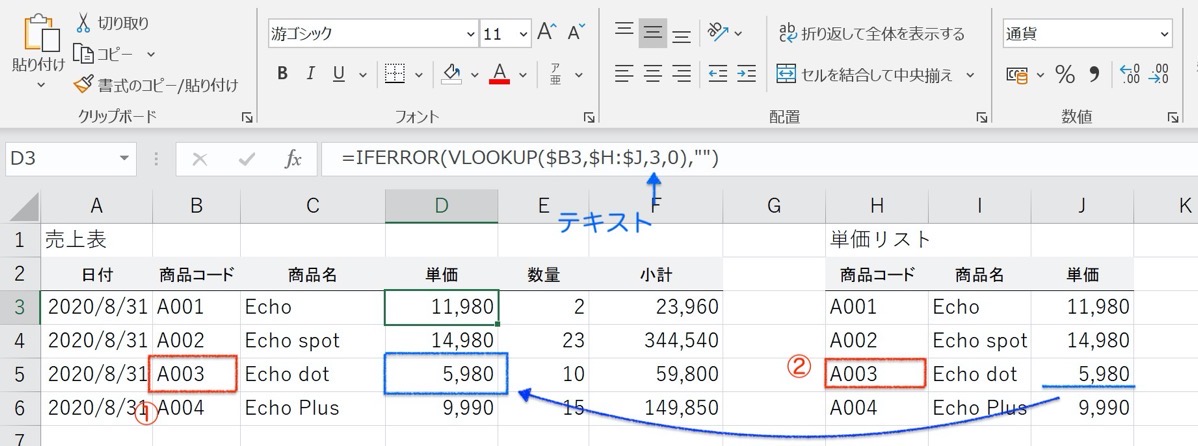Open the paste options dropdown under 貼り付け

pyautogui.click(x=40, y=85)
